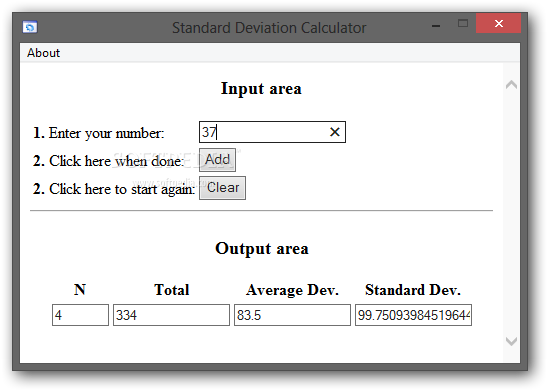Image resolution: width=548 pixels, height=391 pixels.
Task: Click the 'Total' column header
Action: (x=172, y=290)
